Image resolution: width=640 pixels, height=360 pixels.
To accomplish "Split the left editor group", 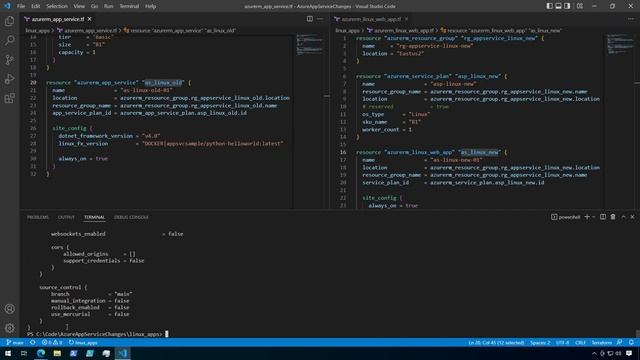I will 310,19.
